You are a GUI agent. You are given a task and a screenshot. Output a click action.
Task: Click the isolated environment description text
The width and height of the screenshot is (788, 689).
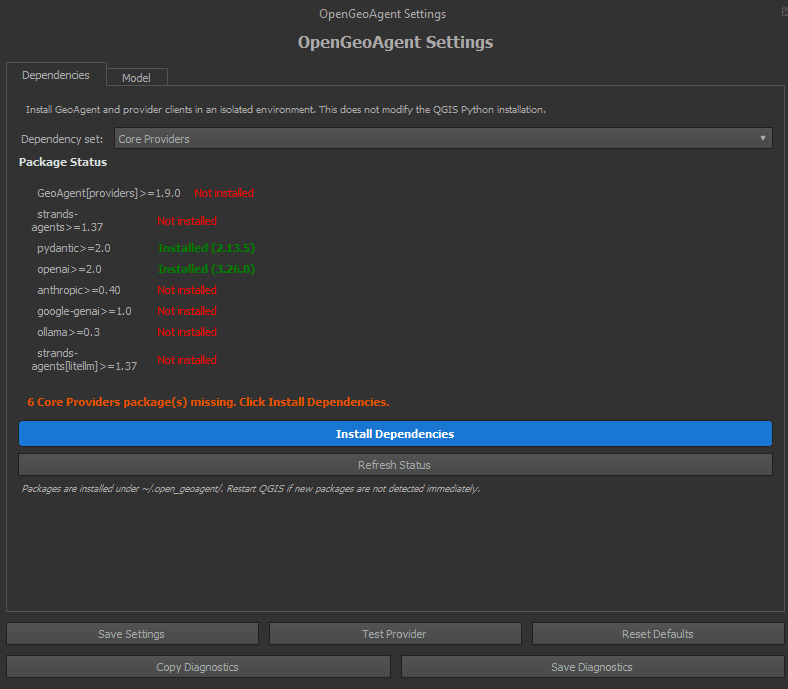286,110
